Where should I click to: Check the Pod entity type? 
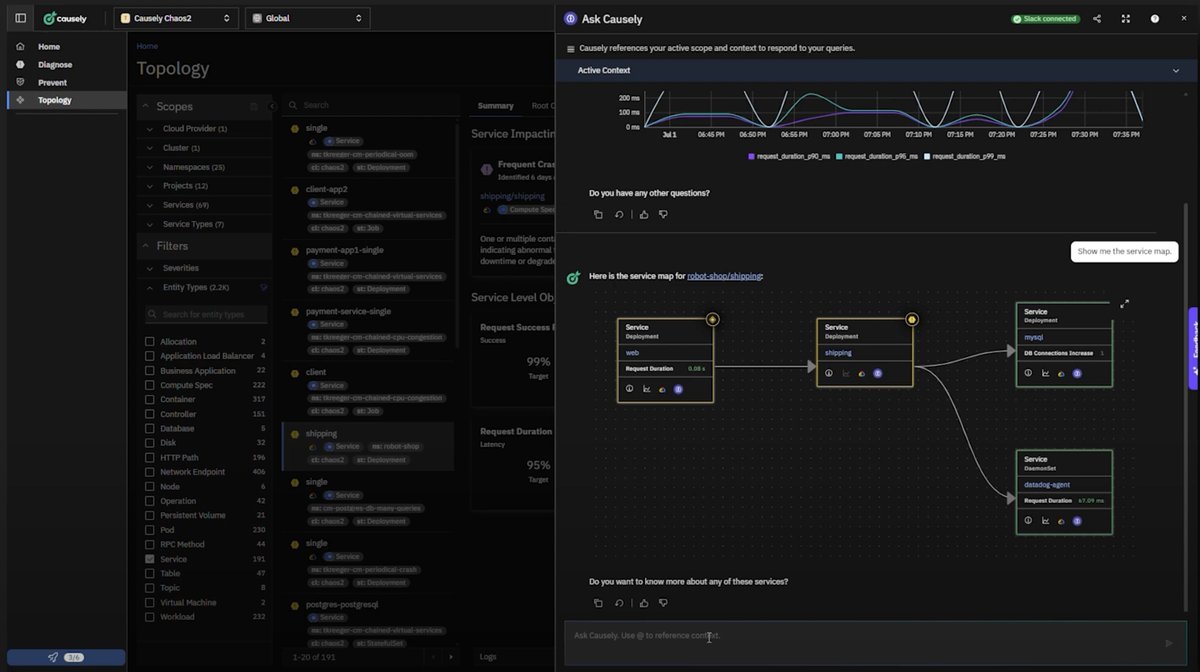coord(150,530)
